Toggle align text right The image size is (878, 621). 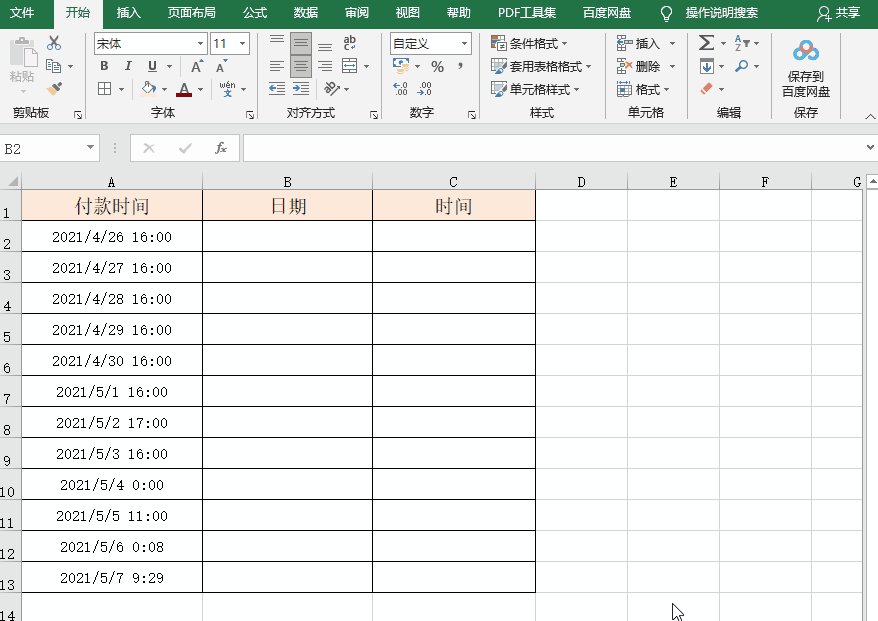(325, 67)
